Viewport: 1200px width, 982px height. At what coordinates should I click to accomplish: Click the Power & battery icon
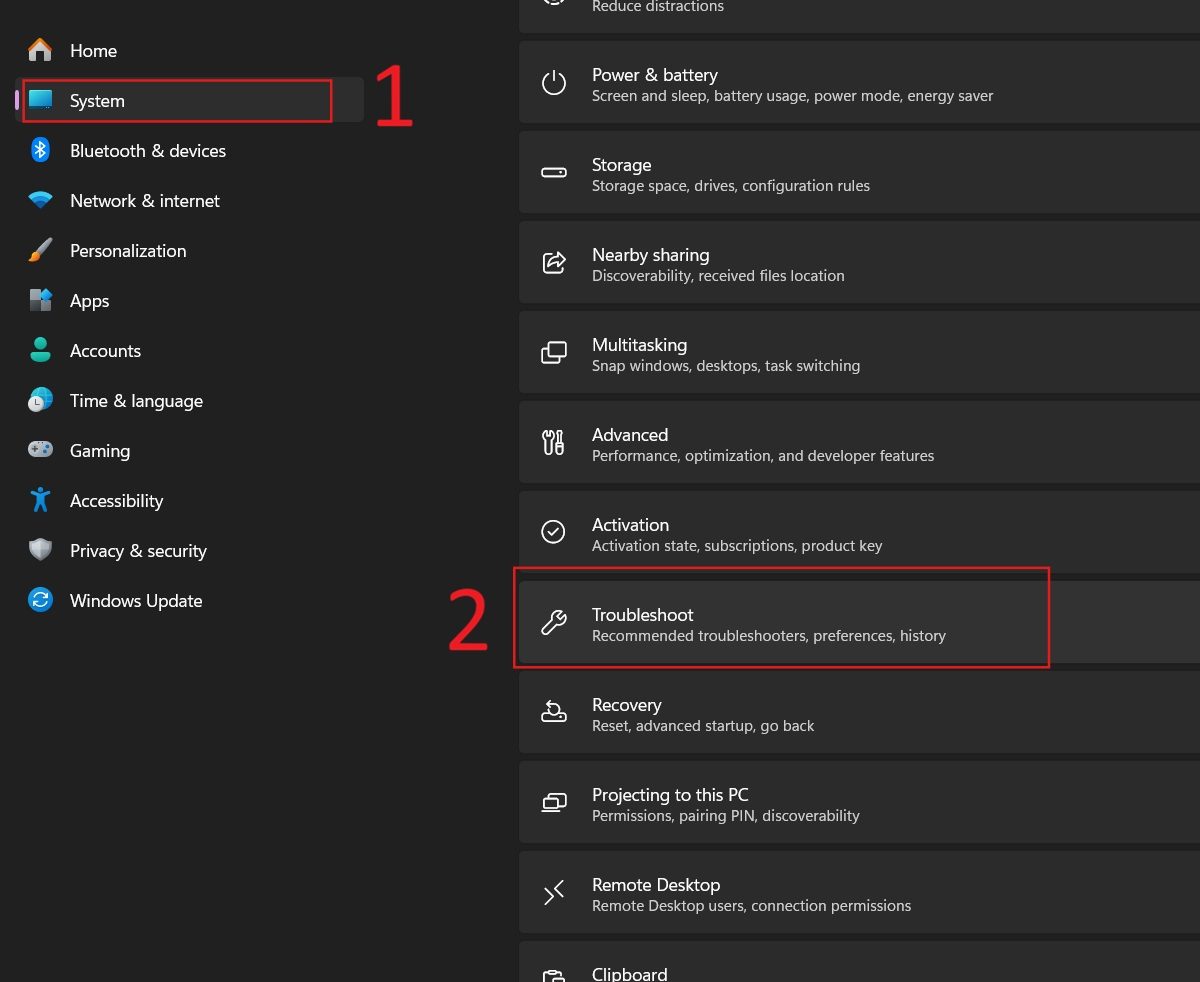(553, 82)
